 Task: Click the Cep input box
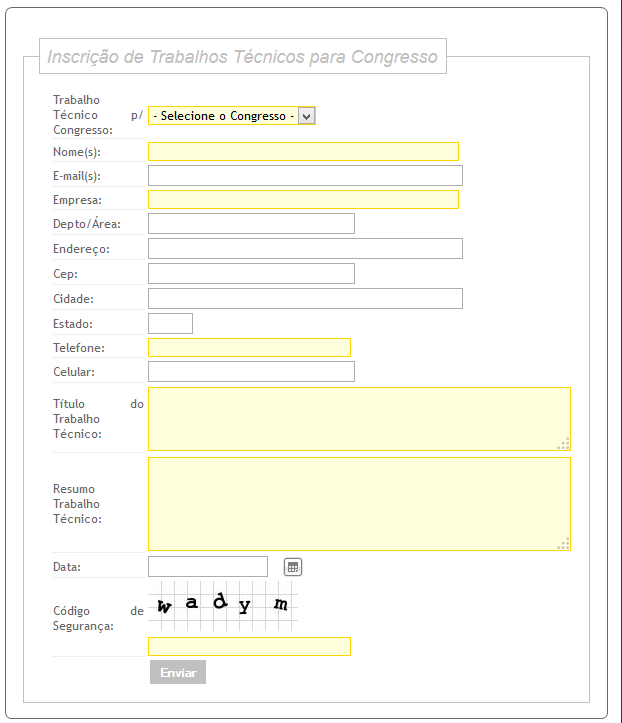pos(251,274)
